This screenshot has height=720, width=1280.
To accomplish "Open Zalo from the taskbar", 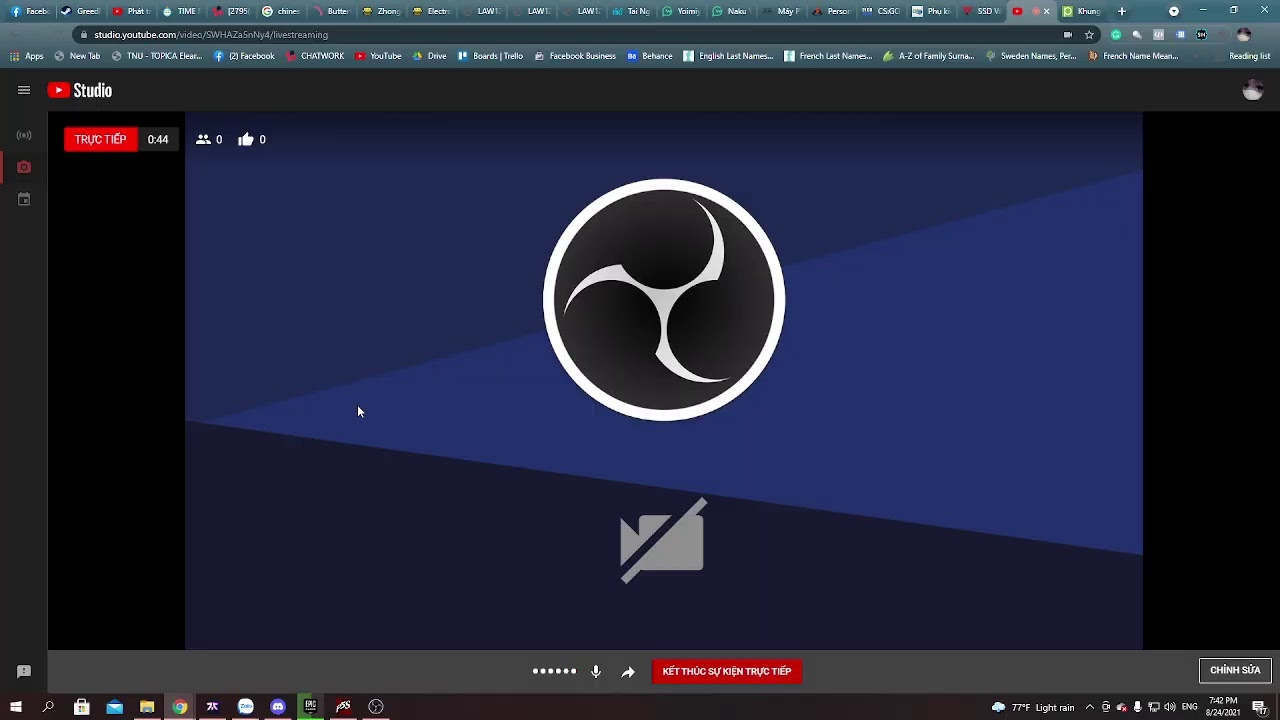I will (245, 707).
